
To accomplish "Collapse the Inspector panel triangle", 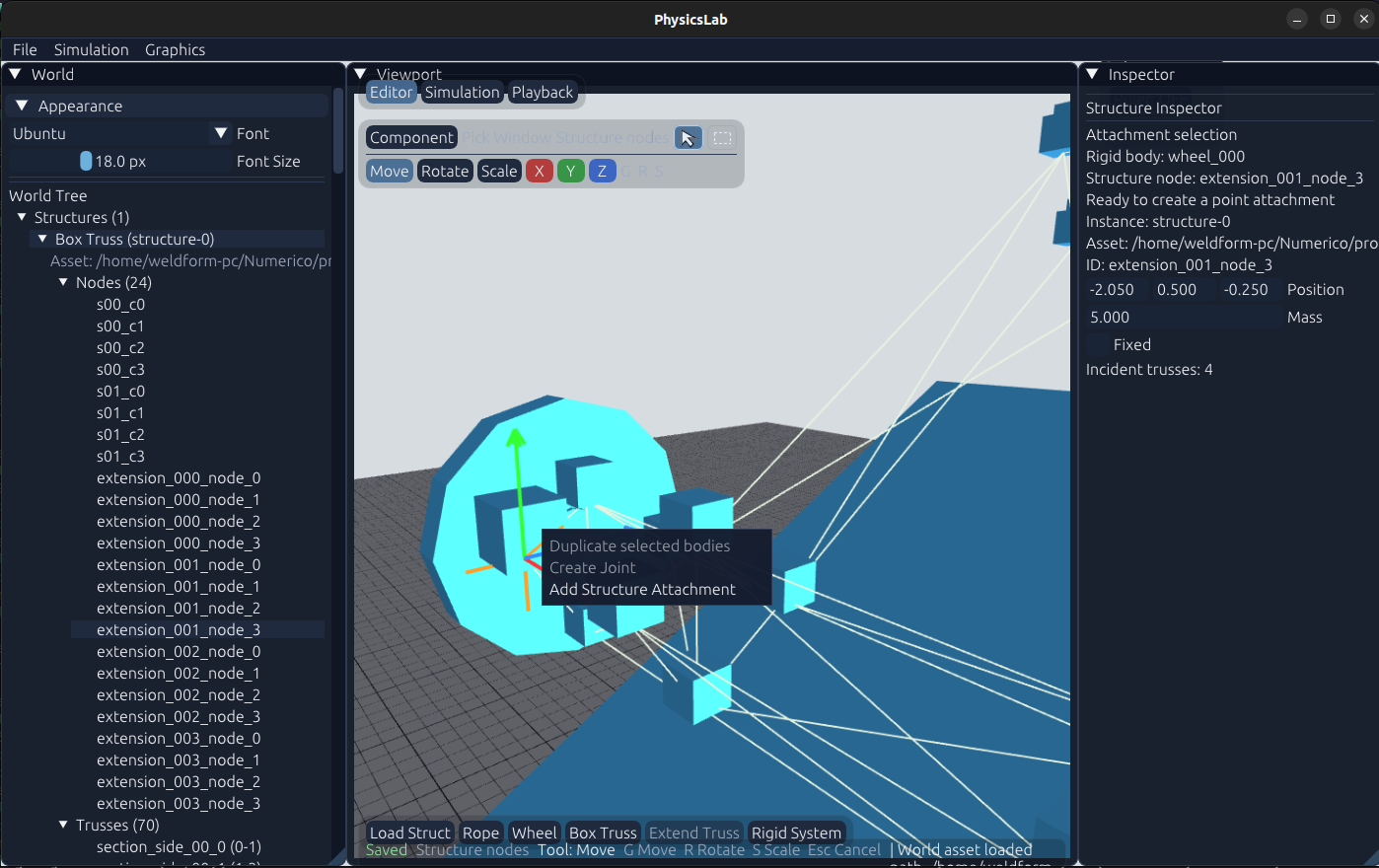I will 1092,74.
